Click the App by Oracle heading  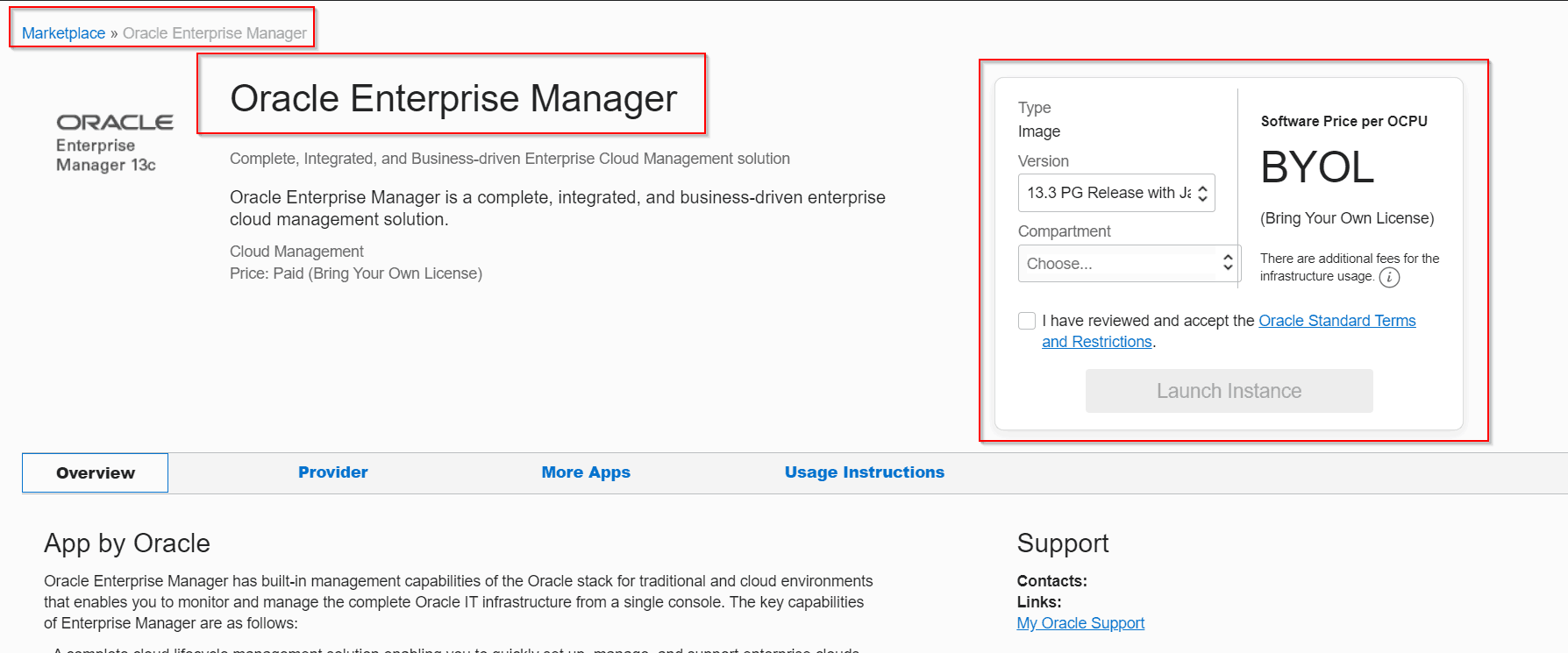click(127, 543)
